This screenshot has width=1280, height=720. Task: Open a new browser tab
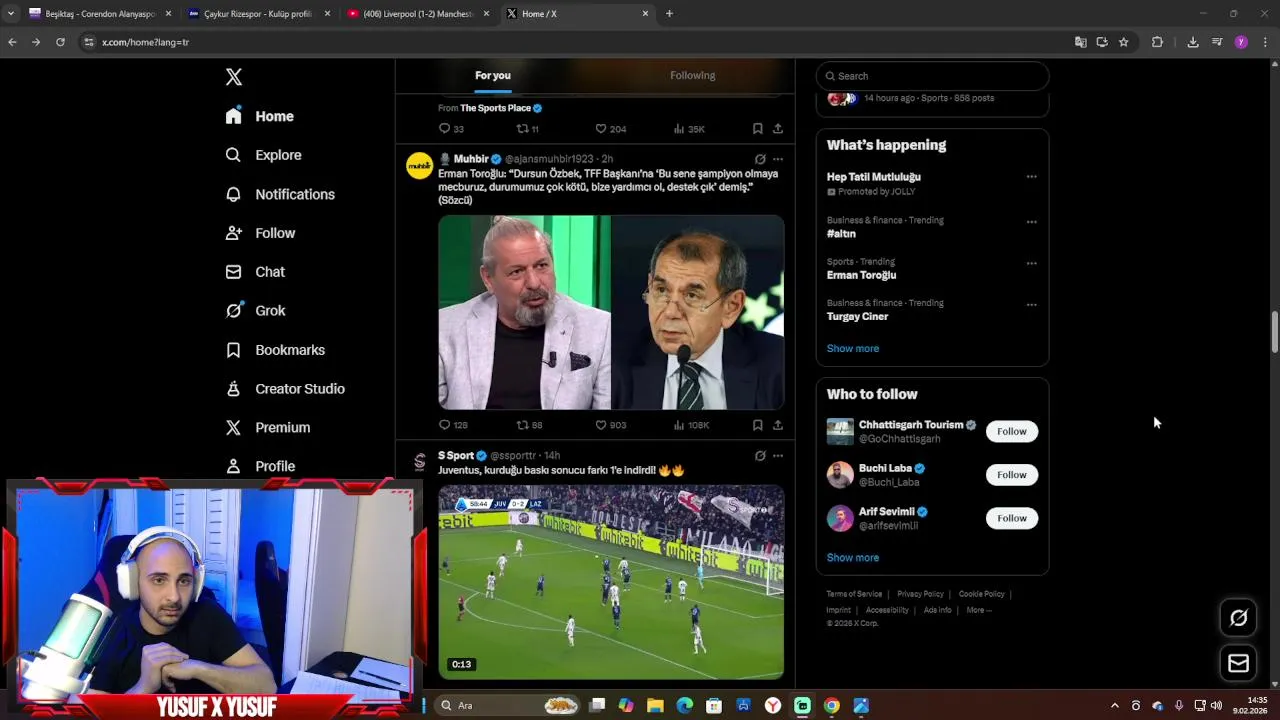pos(669,14)
